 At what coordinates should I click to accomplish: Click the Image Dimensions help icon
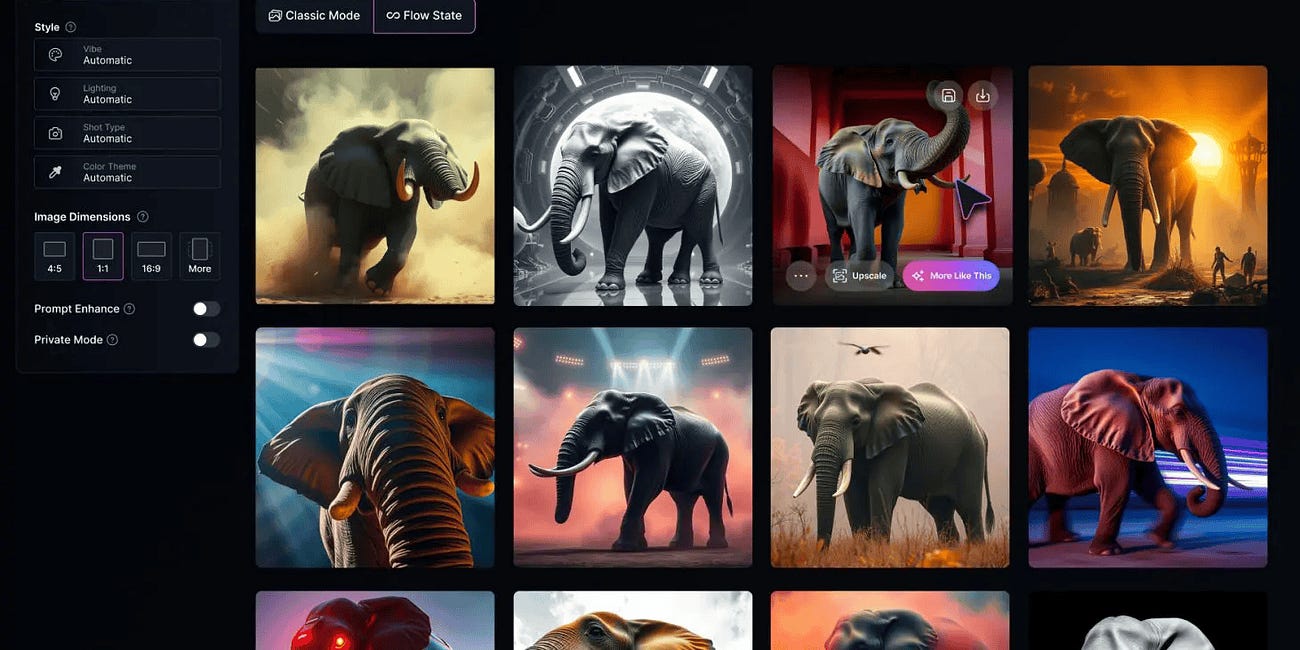point(143,217)
